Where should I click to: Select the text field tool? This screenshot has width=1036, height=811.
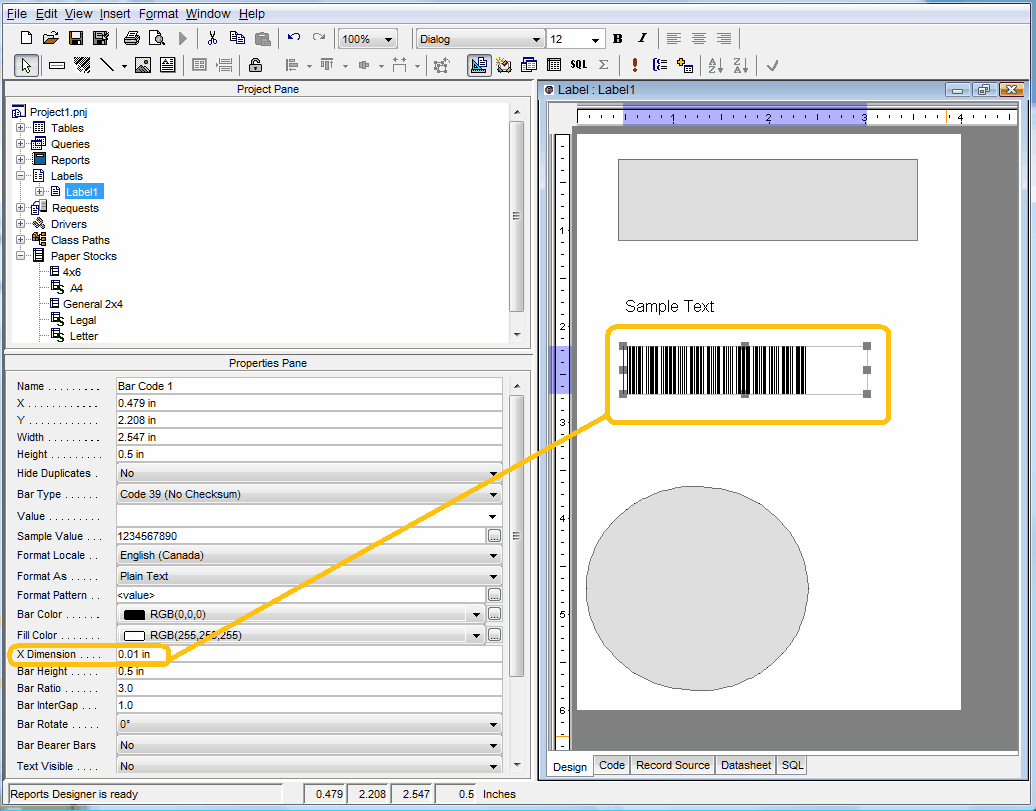click(57, 65)
